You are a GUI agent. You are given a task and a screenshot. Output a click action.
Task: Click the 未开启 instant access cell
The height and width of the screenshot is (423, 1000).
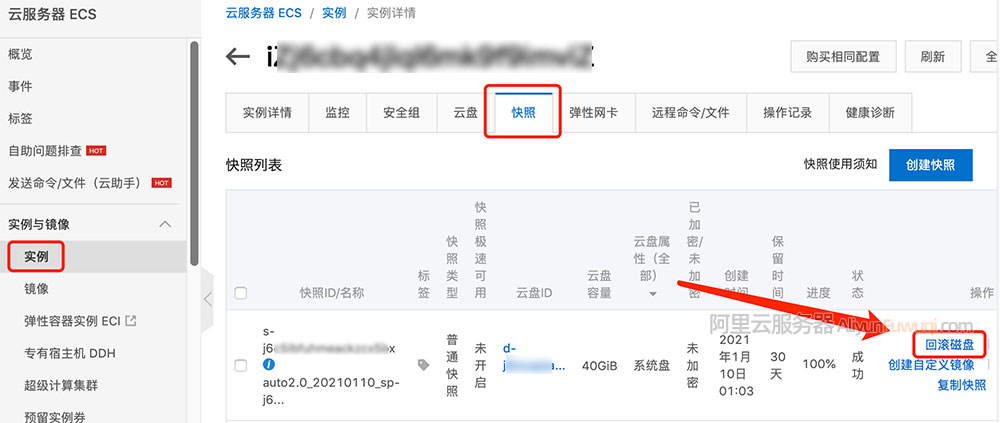click(481, 365)
